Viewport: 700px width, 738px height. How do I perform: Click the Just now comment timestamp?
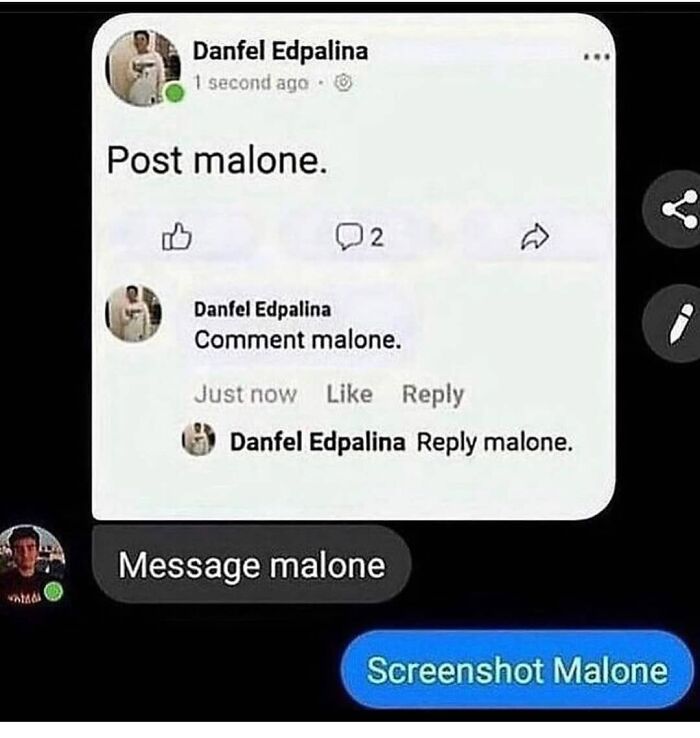pos(245,394)
